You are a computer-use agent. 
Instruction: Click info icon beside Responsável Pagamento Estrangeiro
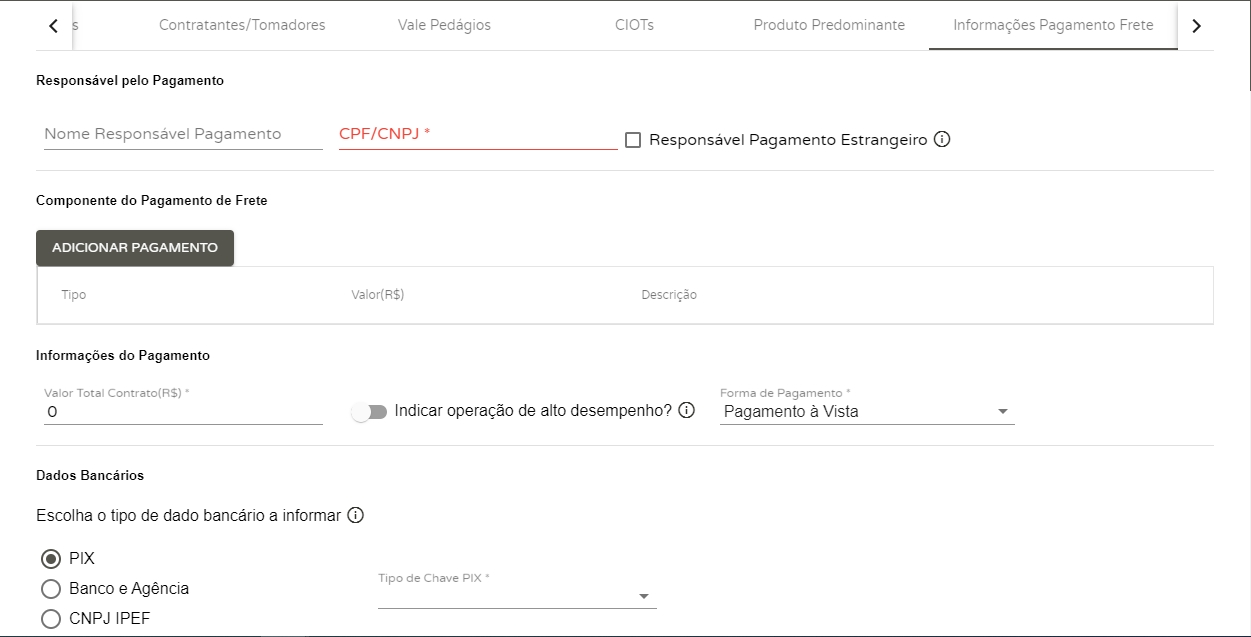click(x=941, y=140)
